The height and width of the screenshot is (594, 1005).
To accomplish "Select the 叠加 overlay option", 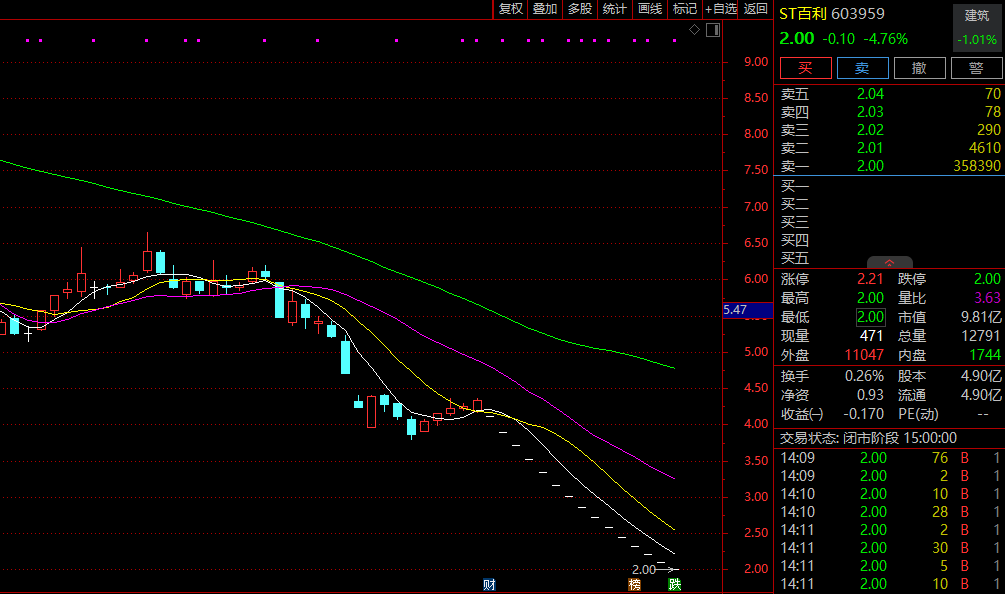I will (545, 9).
